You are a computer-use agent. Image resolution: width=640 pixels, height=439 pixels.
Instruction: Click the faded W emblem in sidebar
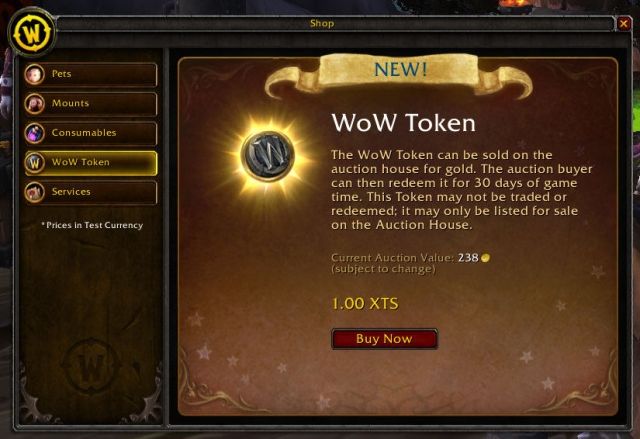tap(91, 366)
